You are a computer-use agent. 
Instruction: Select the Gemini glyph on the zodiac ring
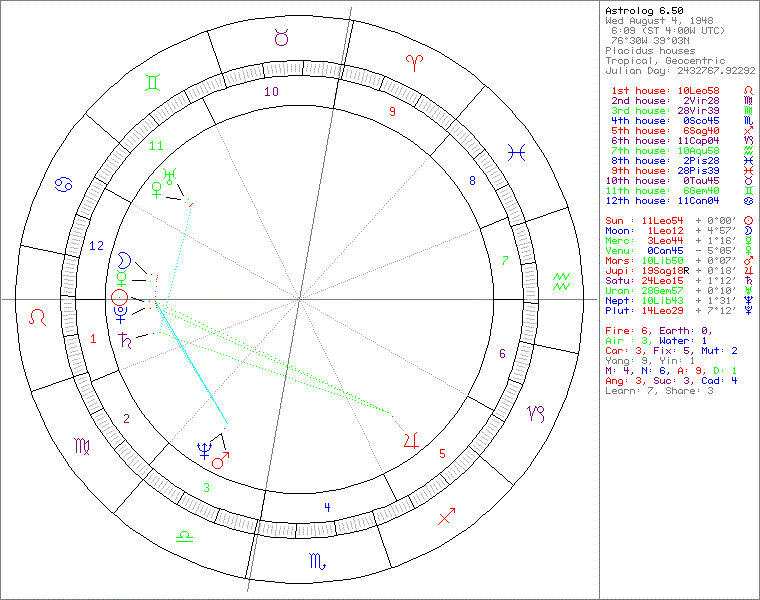click(155, 82)
